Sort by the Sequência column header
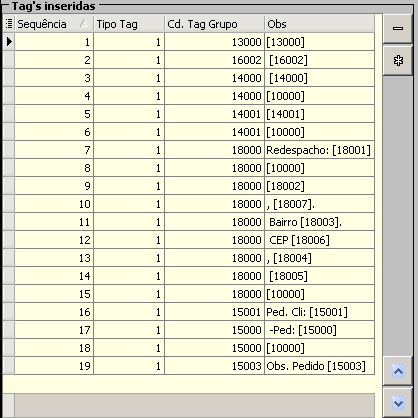The width and height of the screenshot is (418, 418). [54, 24]
